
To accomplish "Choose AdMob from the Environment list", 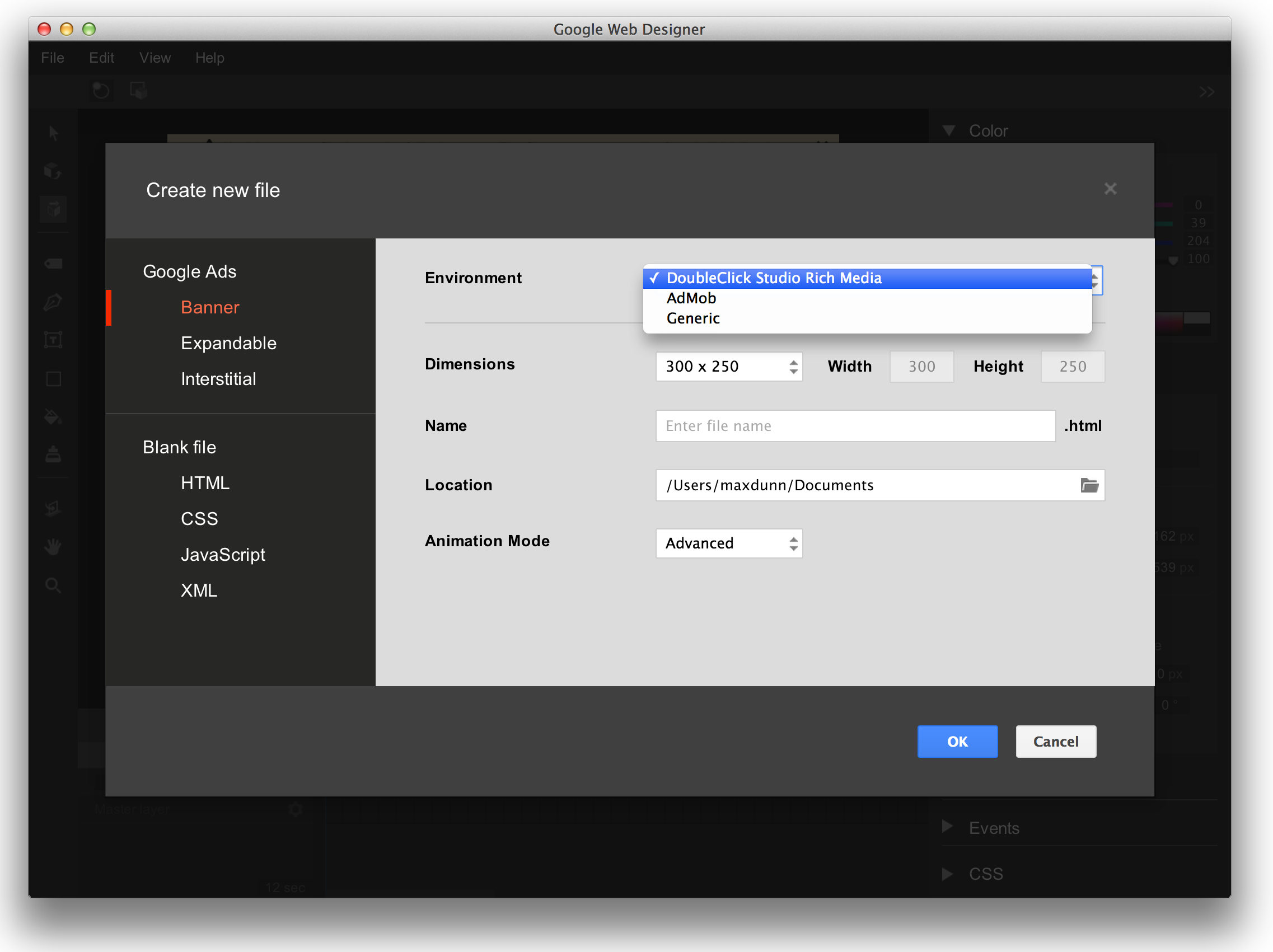I will coord(867,298).
